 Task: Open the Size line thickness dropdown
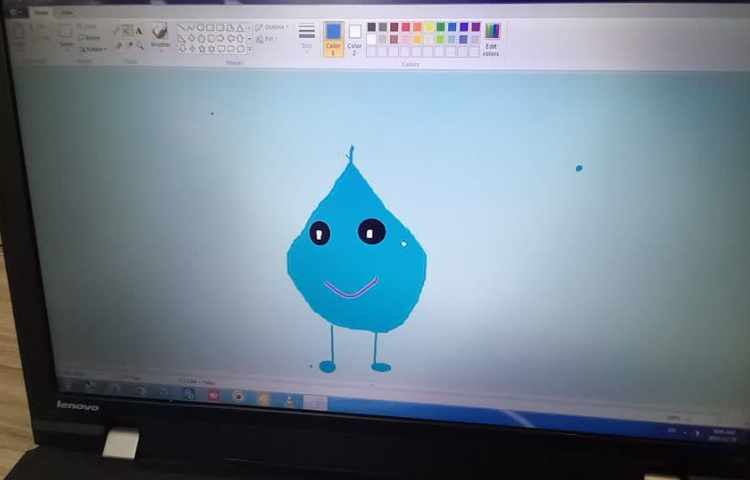[x=306, y=36]
